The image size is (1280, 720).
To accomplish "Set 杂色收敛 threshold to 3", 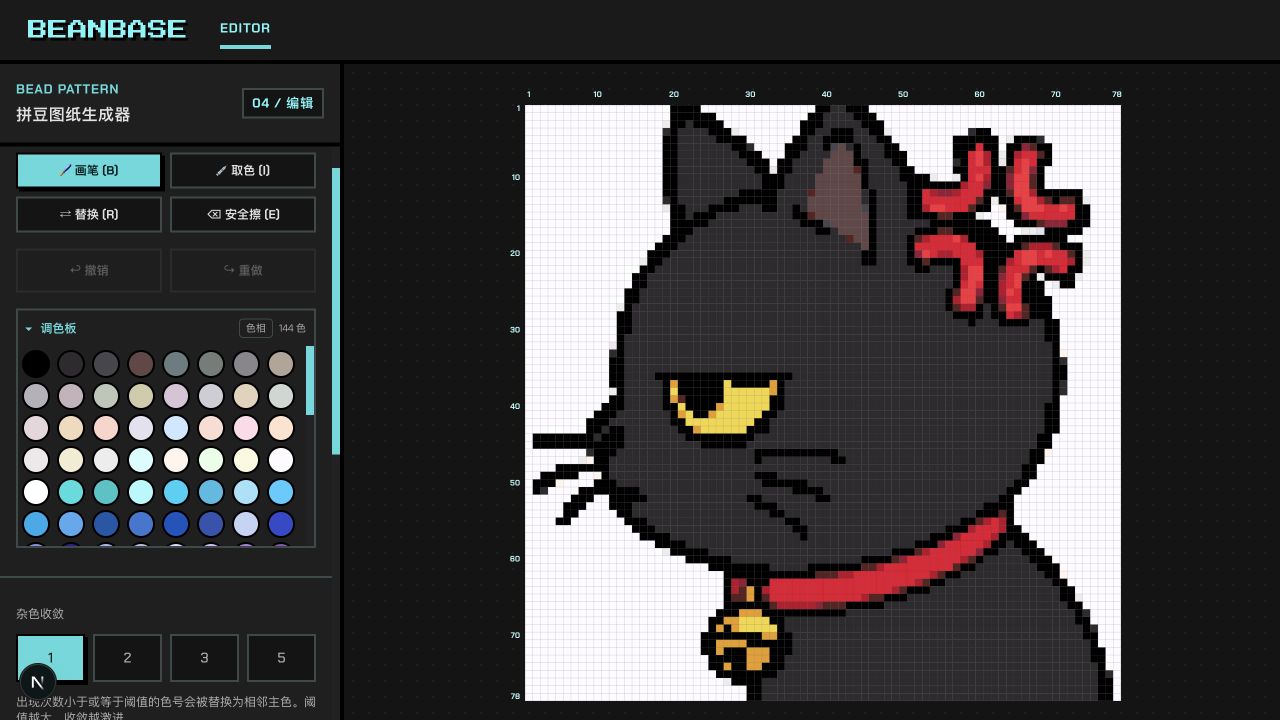I will [x=204, y=657].
